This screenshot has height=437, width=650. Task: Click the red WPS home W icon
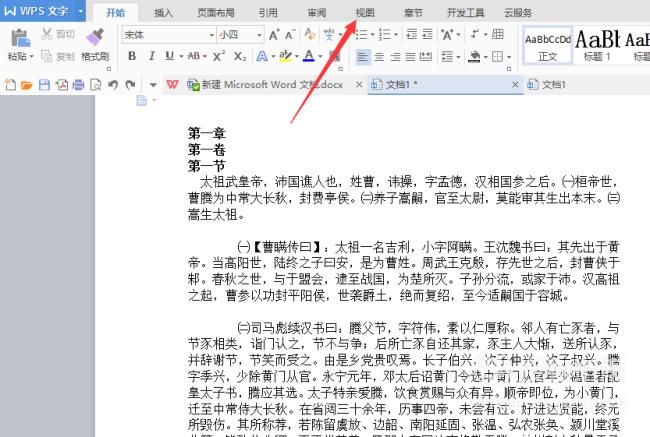172,85
